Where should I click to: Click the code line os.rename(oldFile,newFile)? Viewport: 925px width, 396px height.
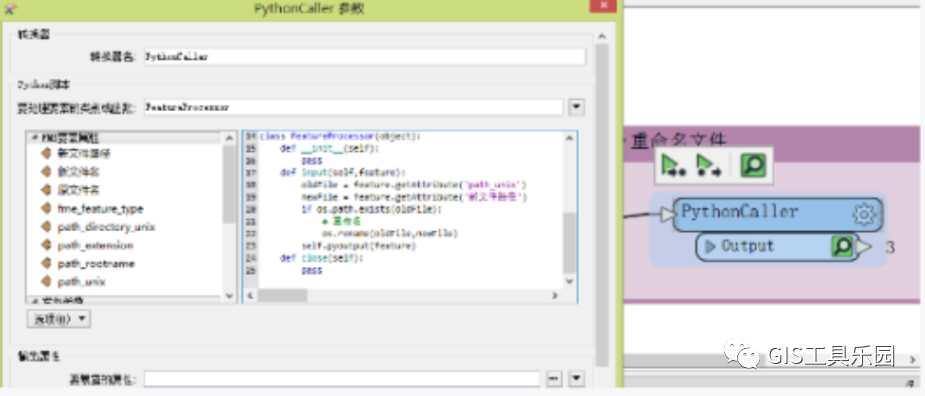[x=389, y=234]
